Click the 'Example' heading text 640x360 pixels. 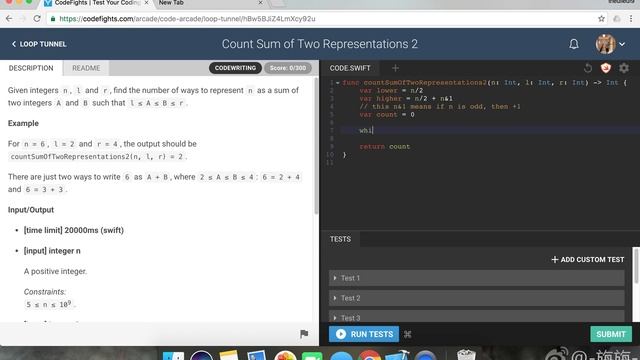[x=23, y=123]
